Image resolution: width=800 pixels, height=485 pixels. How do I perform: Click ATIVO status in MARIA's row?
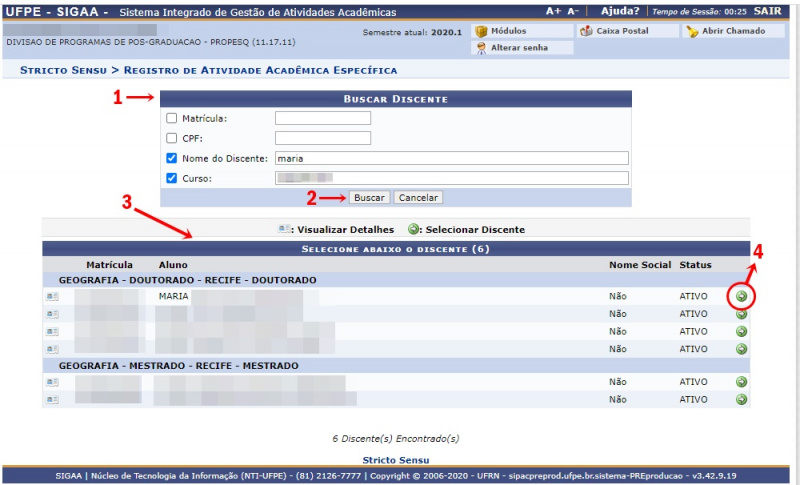[x=693, y=296]
